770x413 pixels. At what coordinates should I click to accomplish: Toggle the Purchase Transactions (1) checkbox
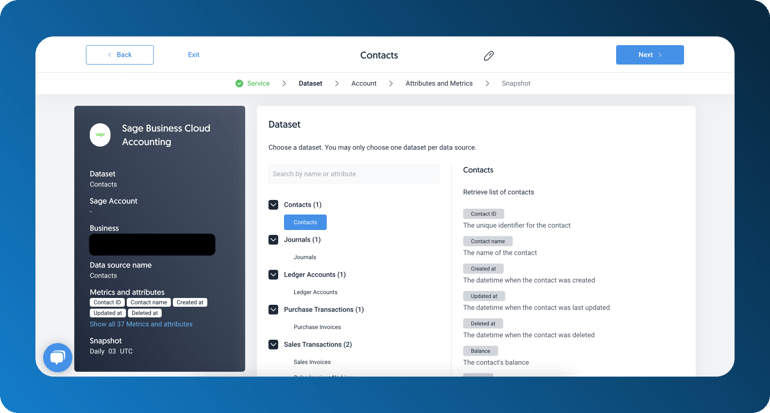click(x=273, y=309)
